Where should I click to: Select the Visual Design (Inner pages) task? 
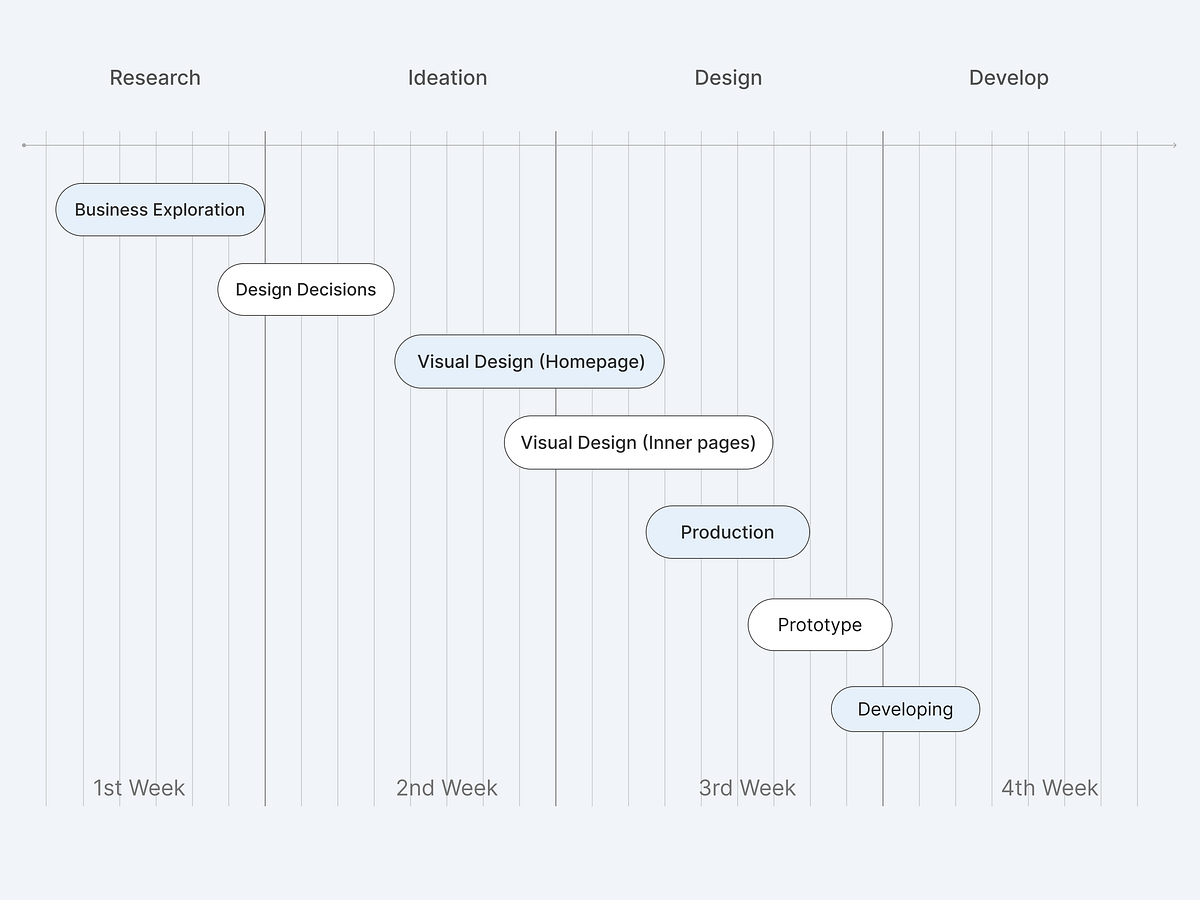coord(638,443)
